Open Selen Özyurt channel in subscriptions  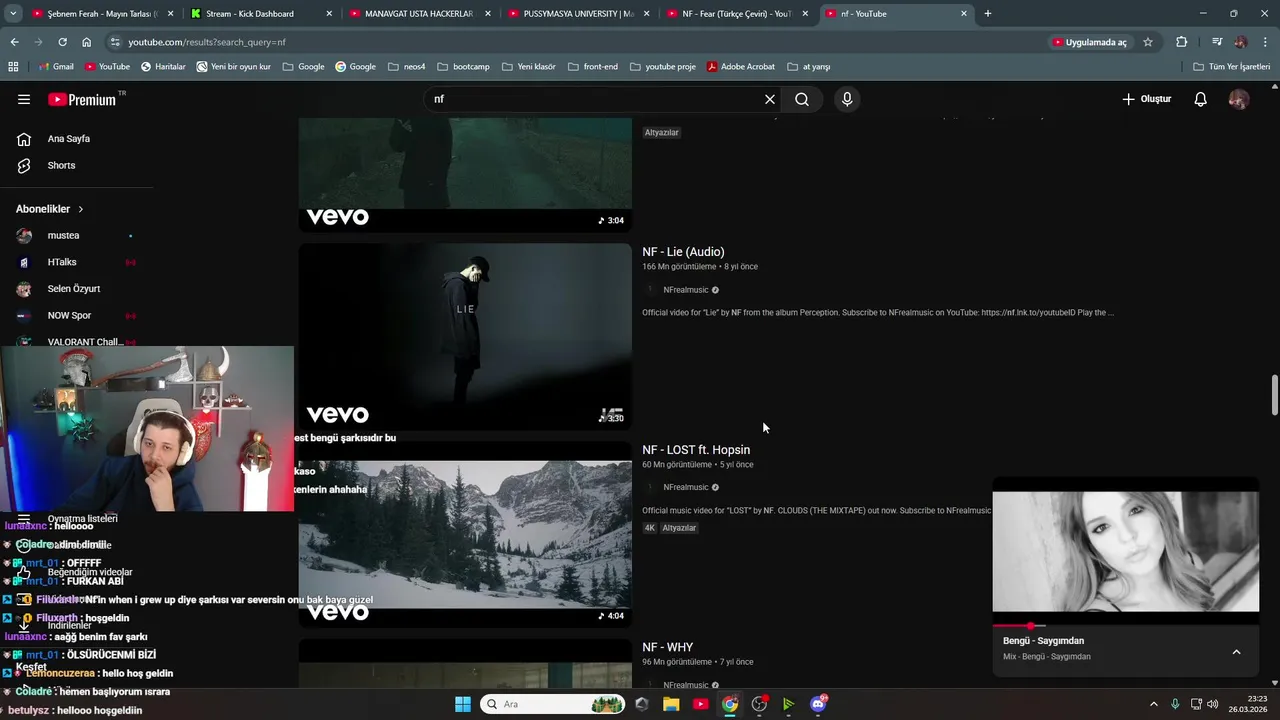point(73,289)
